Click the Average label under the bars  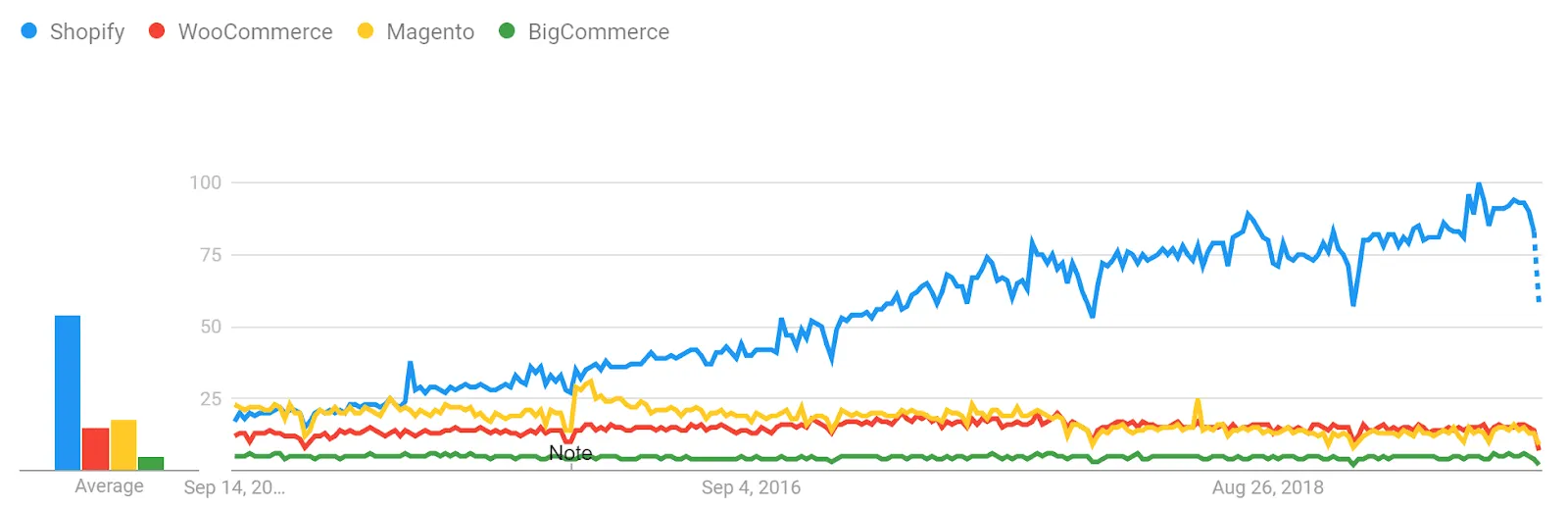[x=109, y=486]
